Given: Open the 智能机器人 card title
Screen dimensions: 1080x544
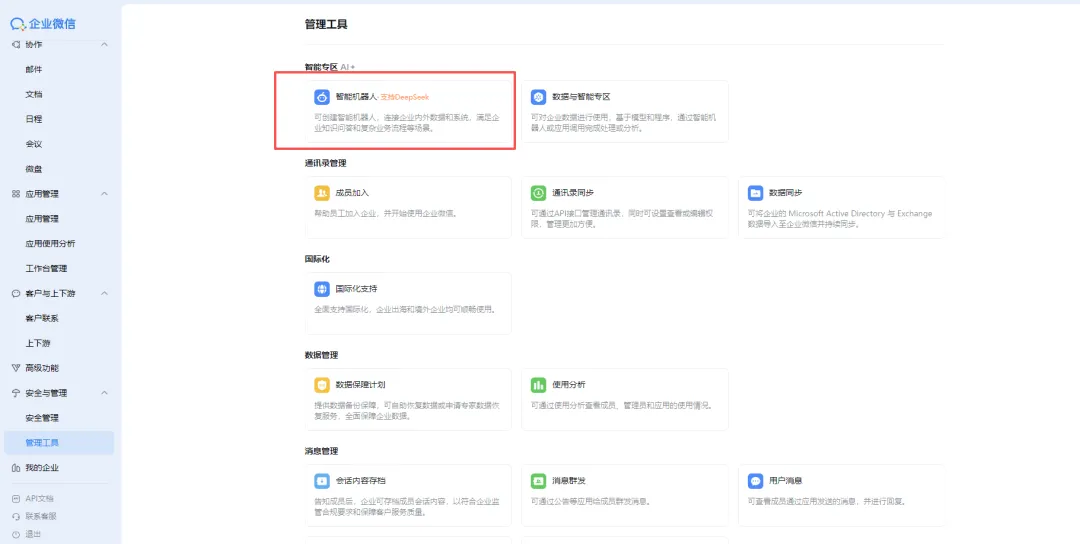Looking at the screenshot, I should tap(357, 97).
